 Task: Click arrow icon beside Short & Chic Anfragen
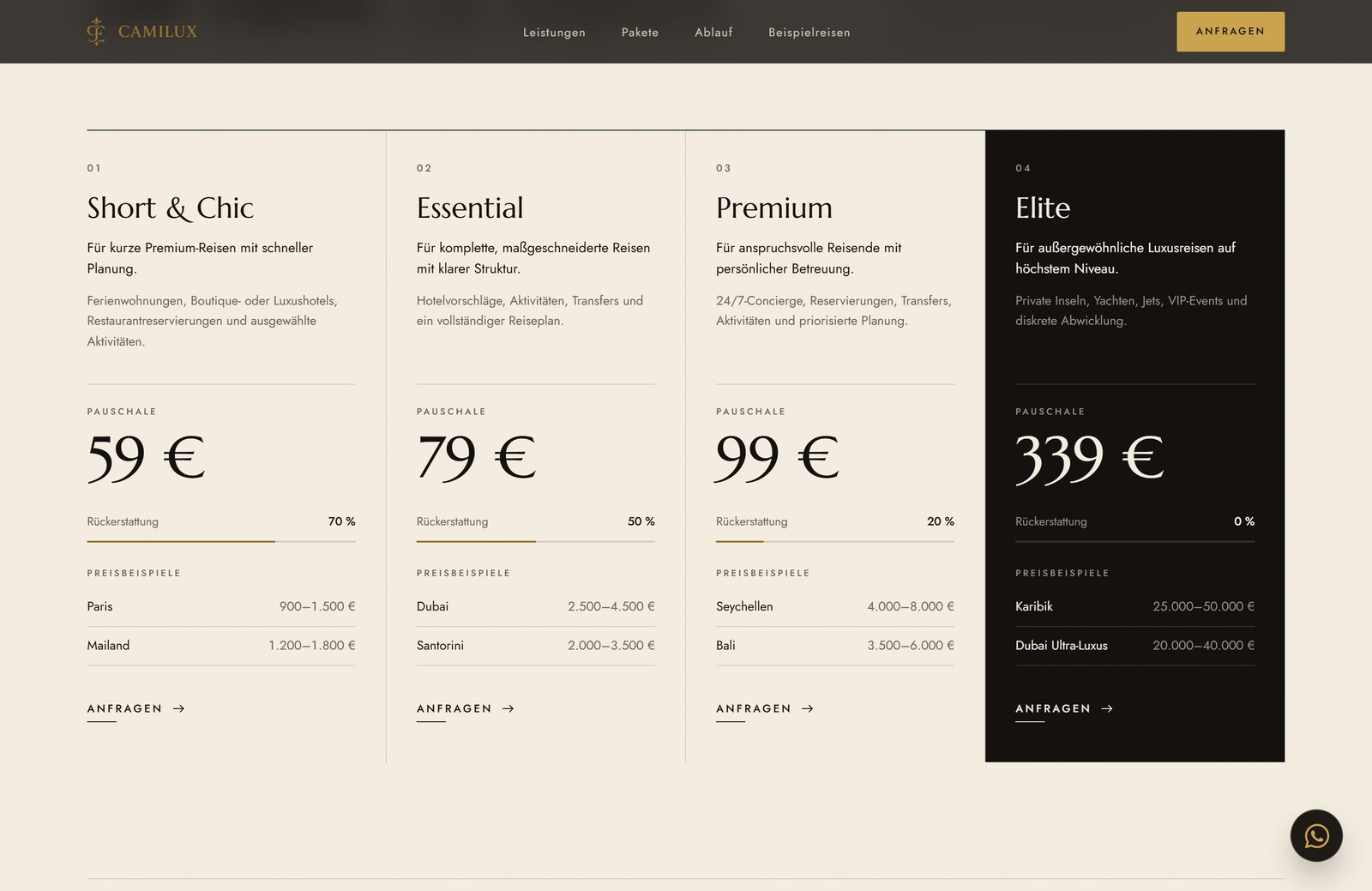coord(178,708)
